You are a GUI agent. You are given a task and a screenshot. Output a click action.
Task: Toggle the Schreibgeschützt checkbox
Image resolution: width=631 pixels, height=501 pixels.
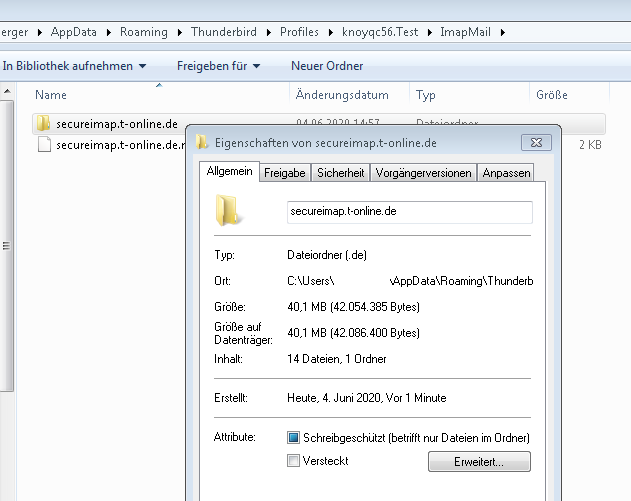coord(293,437)
